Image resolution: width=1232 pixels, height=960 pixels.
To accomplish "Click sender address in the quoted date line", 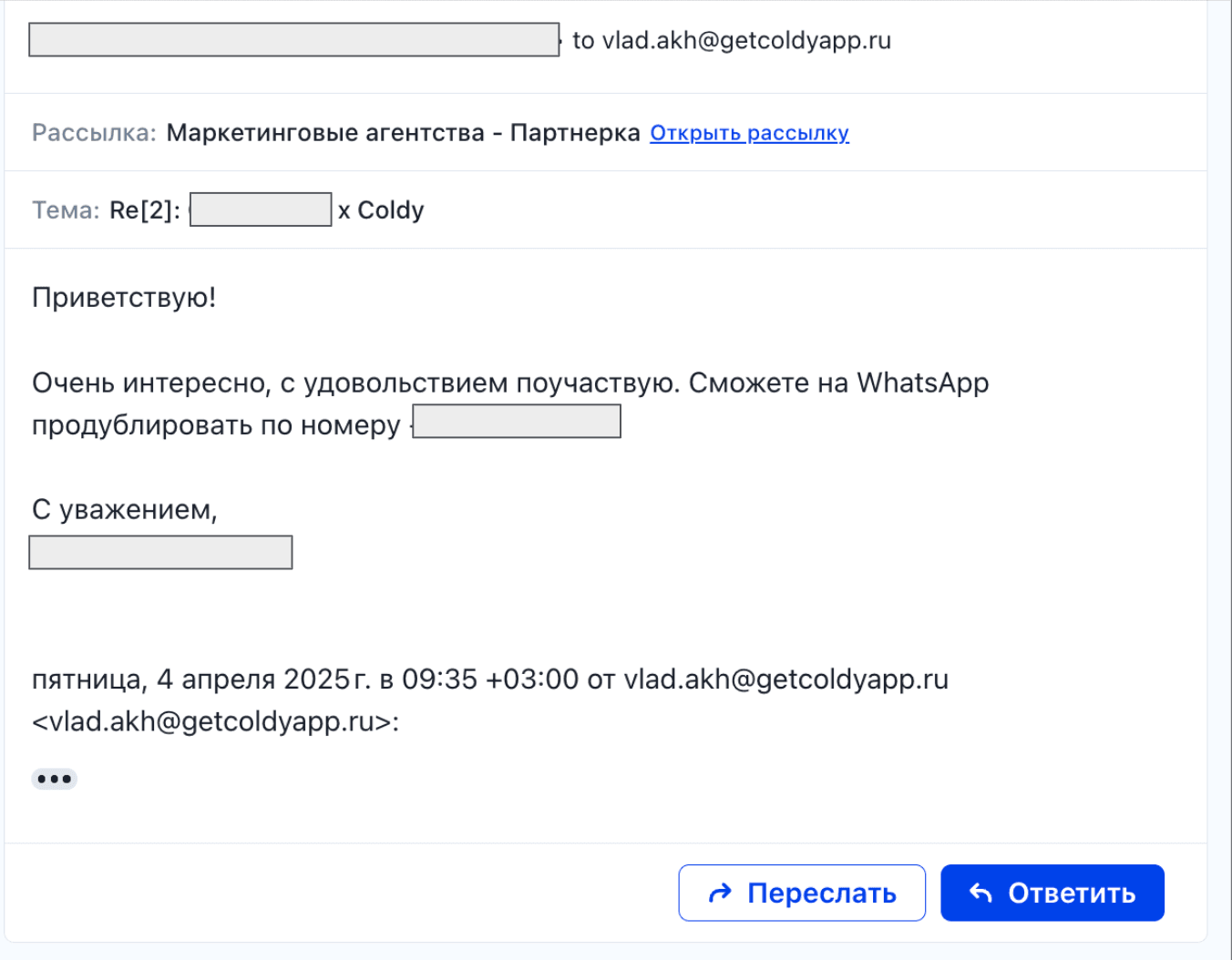I will point(785,679).
